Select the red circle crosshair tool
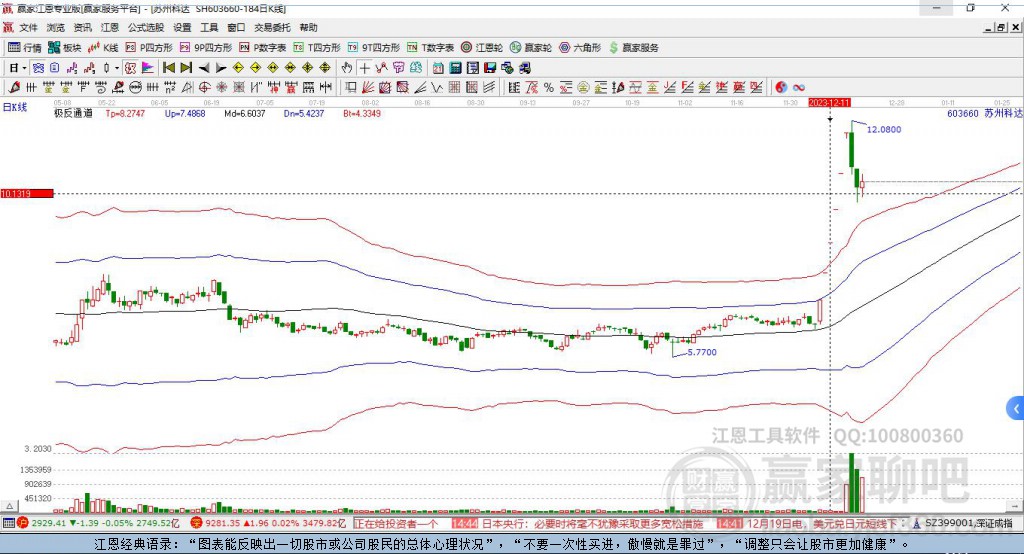The height and width of the screenshot is (554, 1024). tap(204, 88)
